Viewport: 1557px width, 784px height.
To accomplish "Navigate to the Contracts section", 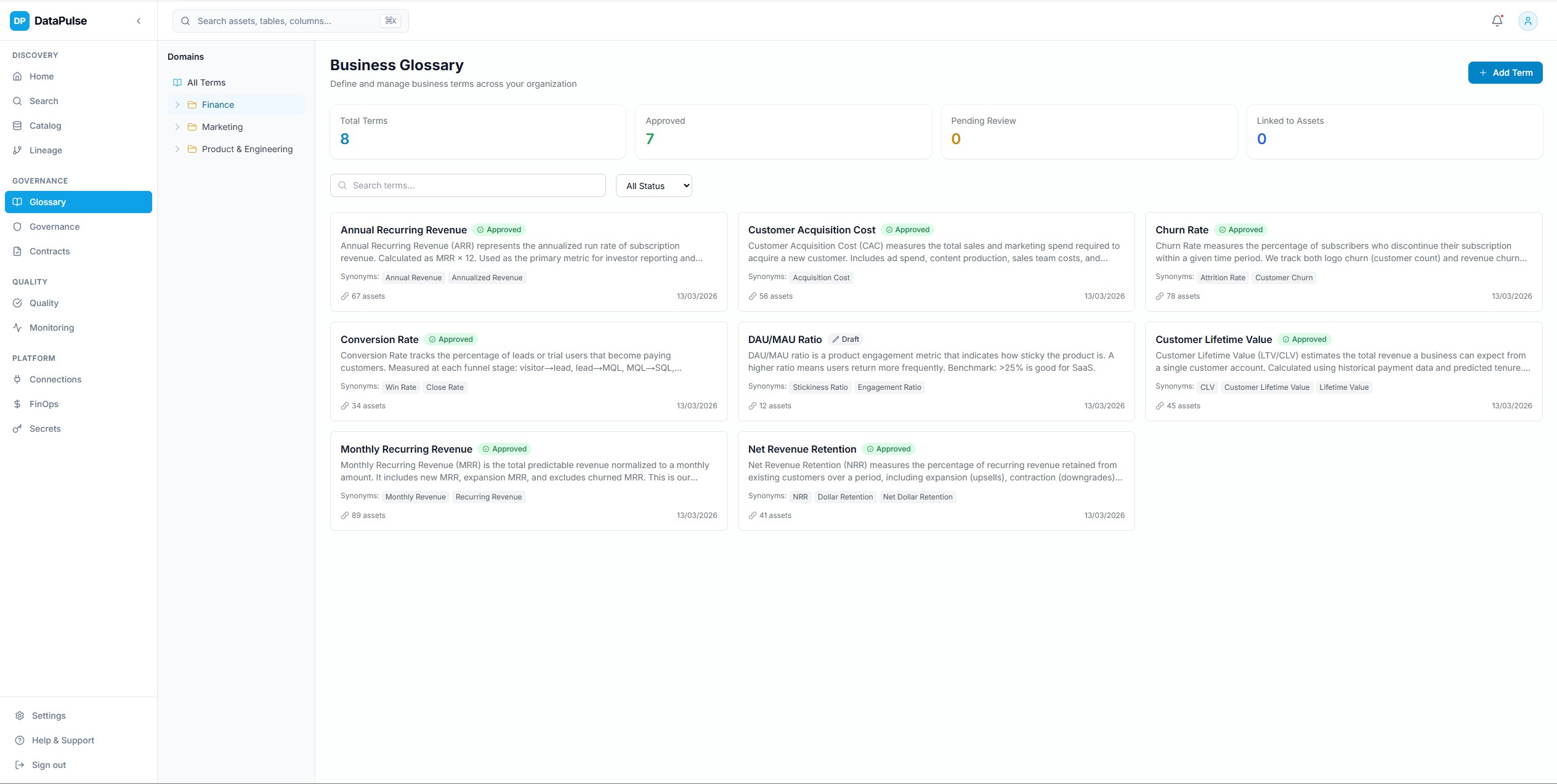I will coord(49,251).
